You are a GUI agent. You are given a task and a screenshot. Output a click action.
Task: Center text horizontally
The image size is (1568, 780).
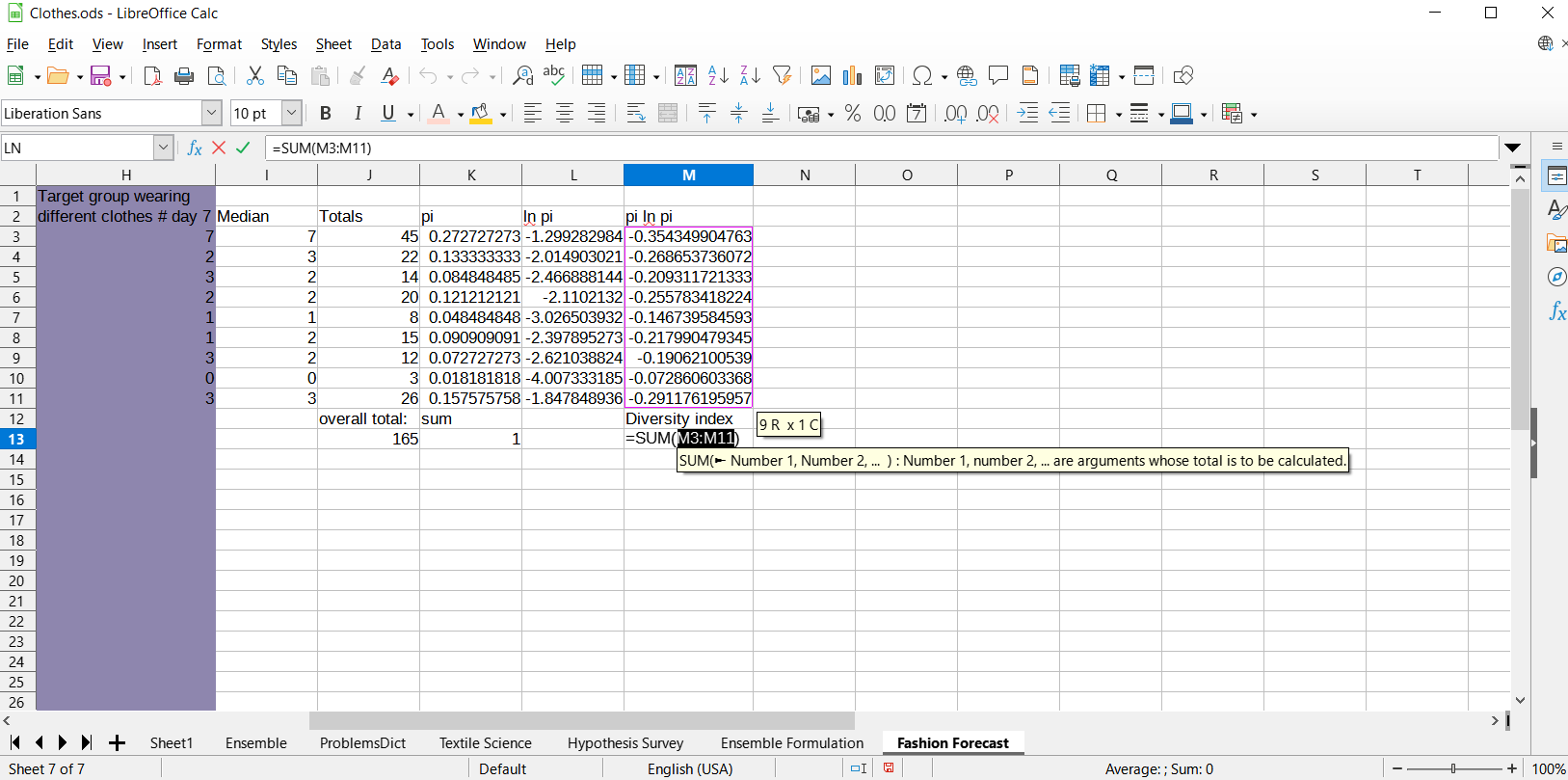coord(565,114)
